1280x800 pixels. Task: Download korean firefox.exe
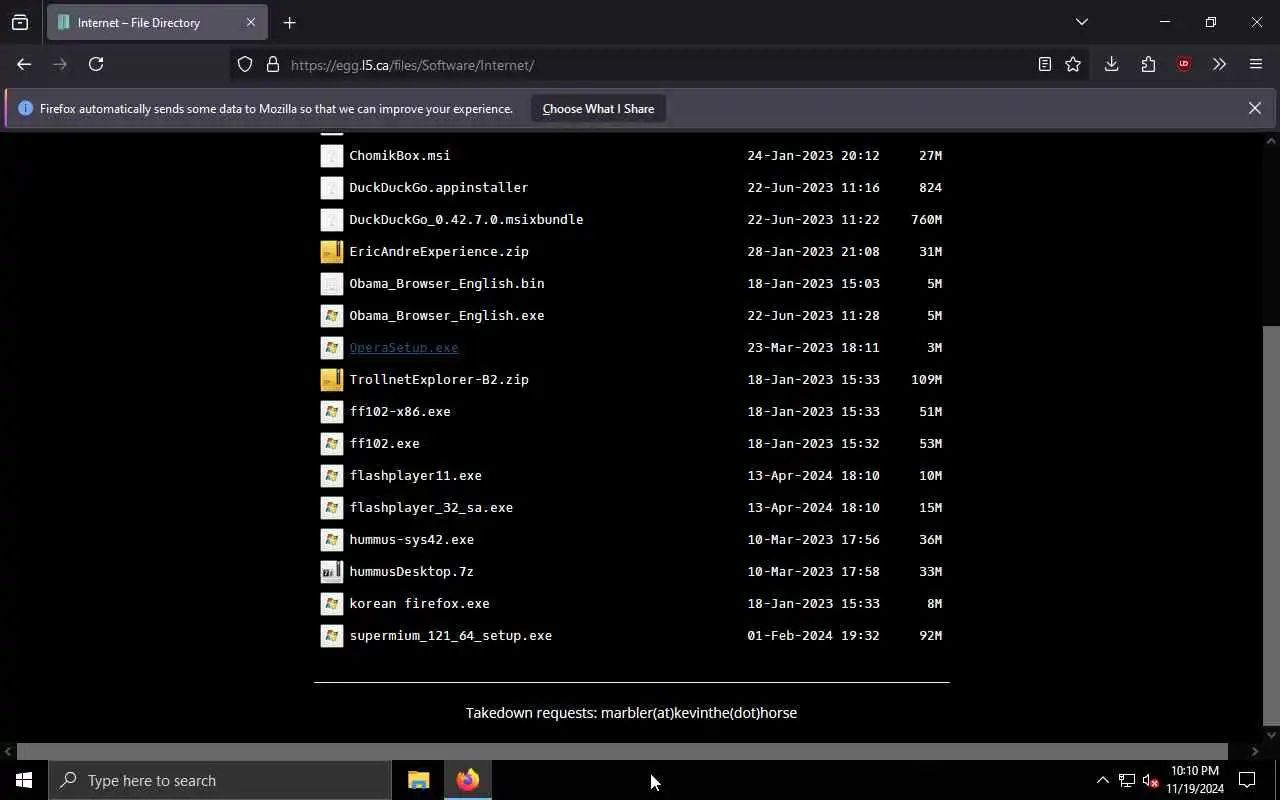point(419,604)
